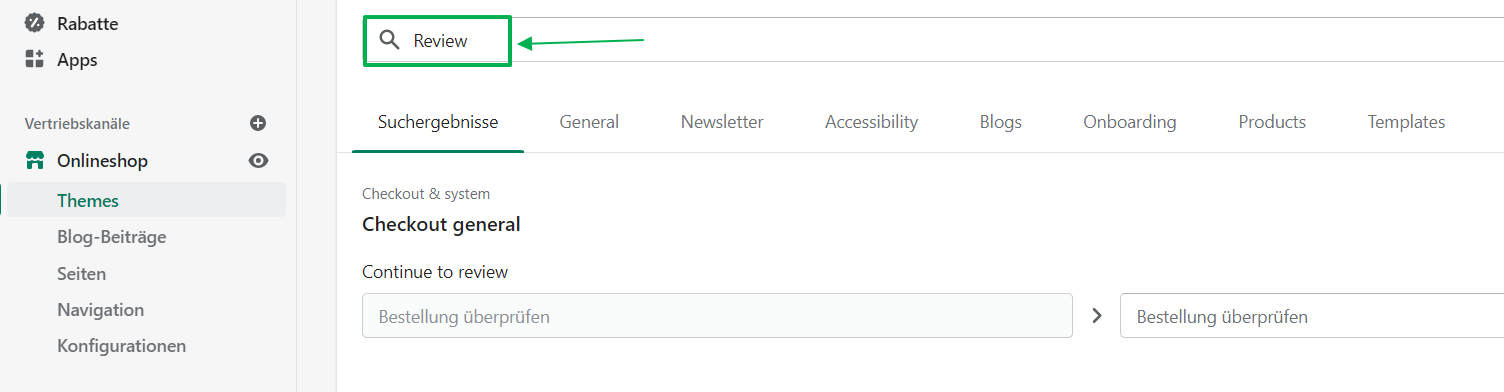Click the Rabatte discount icon
This screenshot has width=1504, height=392.
coord(35,22)
